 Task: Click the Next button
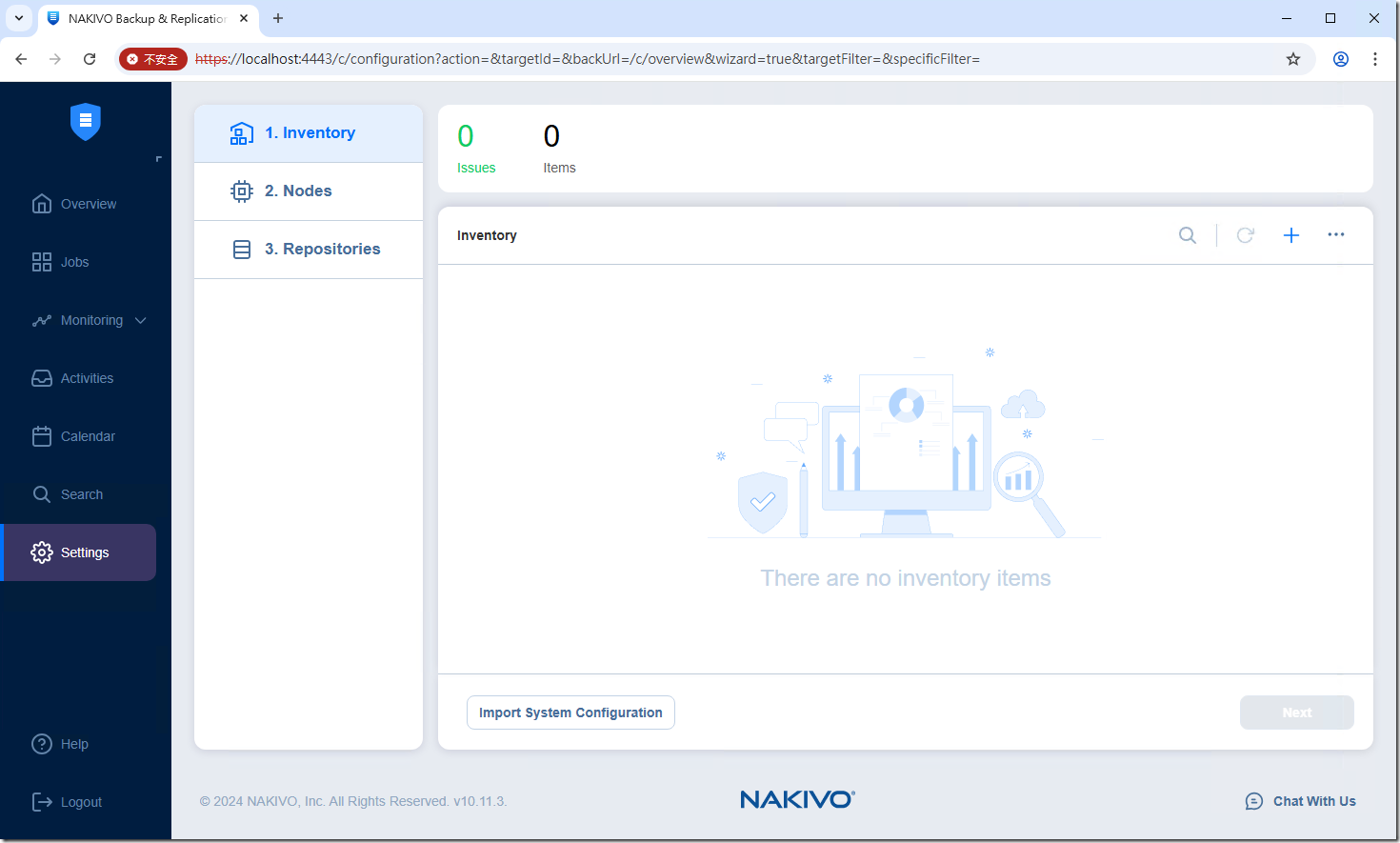(x=1297, y=713)
